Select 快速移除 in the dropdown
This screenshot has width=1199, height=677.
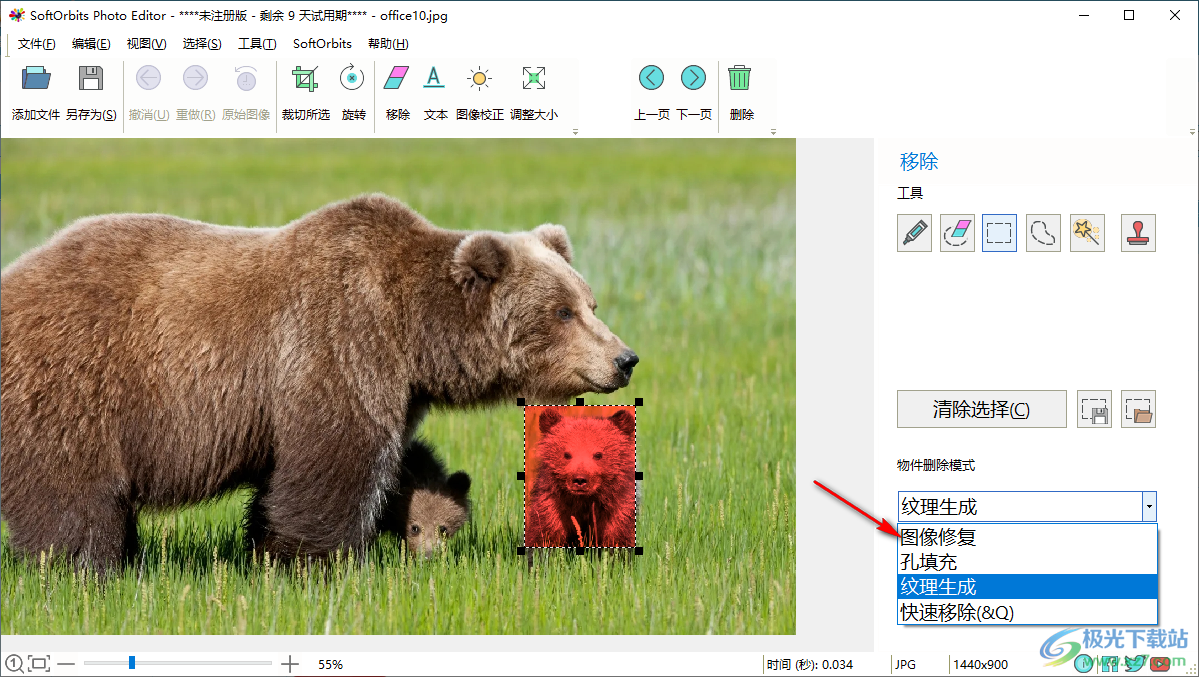coord(936,612)
